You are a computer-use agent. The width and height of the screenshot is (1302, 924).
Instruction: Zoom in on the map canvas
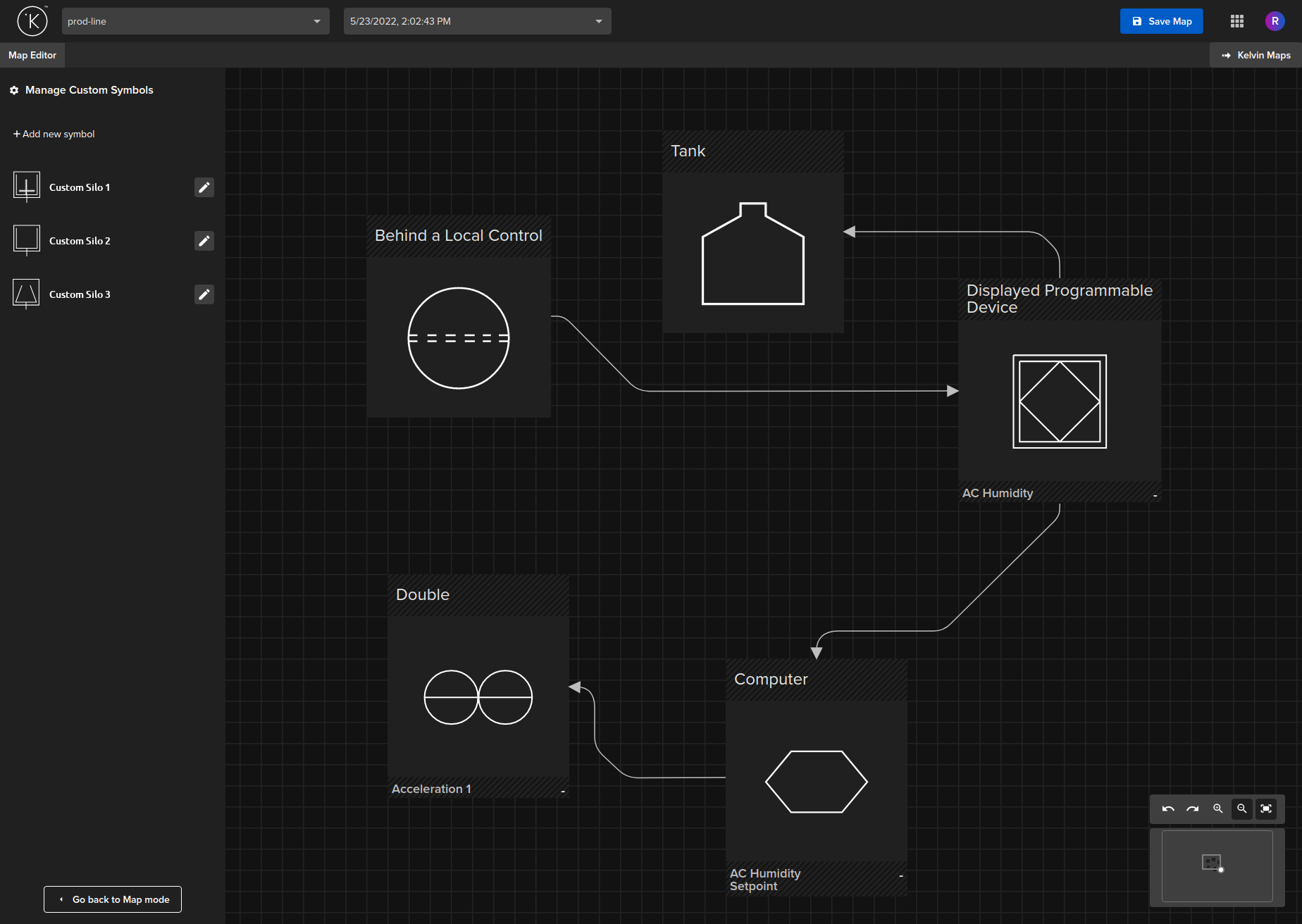click(x=1217, y=808)
